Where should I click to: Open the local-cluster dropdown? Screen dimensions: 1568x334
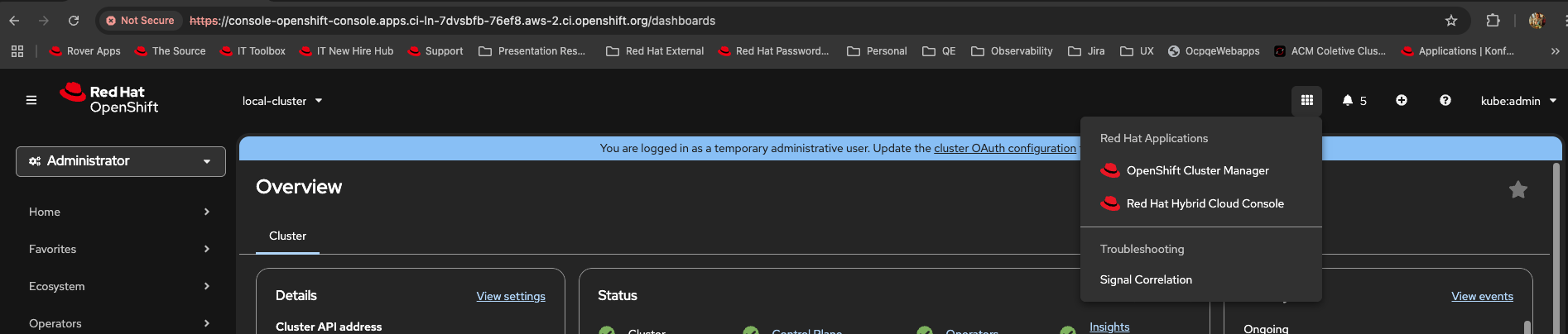click(x=282, y=101)
